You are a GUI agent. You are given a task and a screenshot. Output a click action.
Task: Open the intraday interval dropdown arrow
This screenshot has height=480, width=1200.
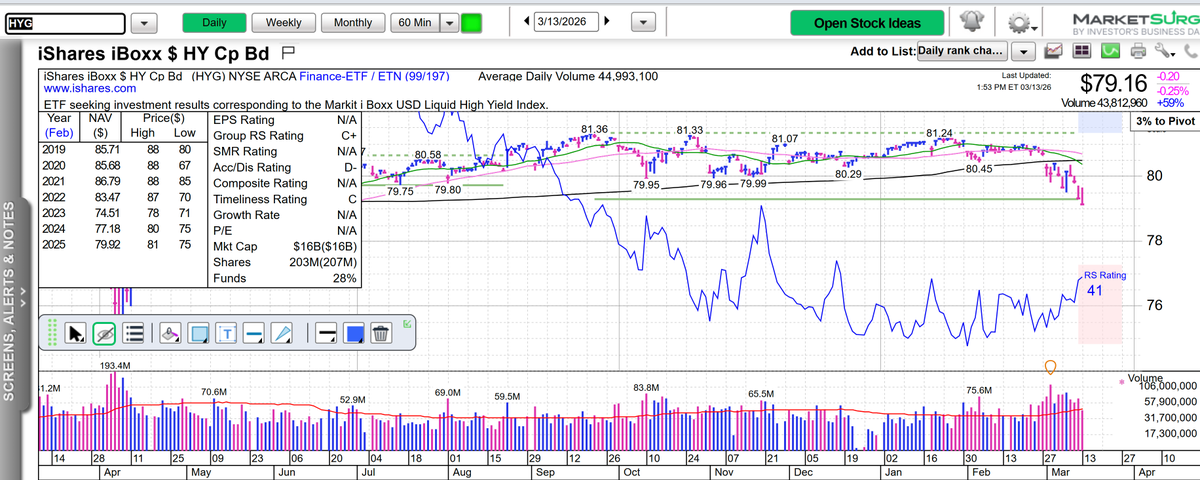(x=448, y=22)
